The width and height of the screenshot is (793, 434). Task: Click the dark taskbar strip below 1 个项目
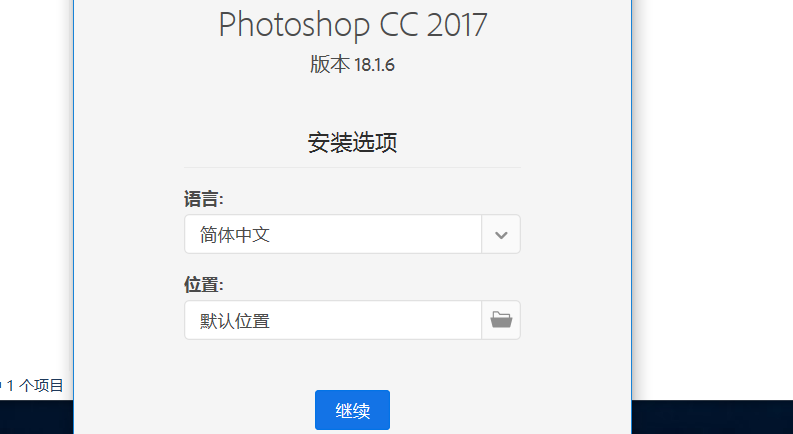tap(36, 417)
